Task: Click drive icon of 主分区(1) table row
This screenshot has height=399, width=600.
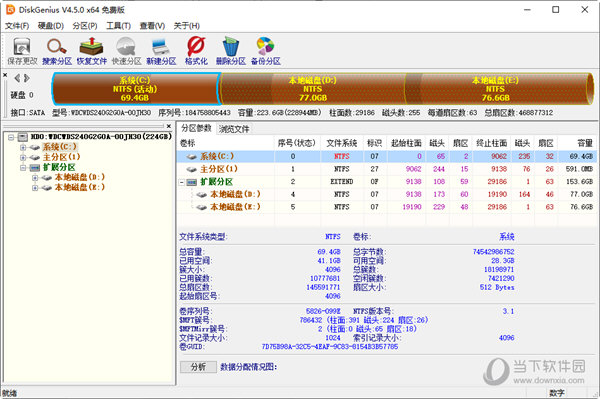Action: pos(191,169)
